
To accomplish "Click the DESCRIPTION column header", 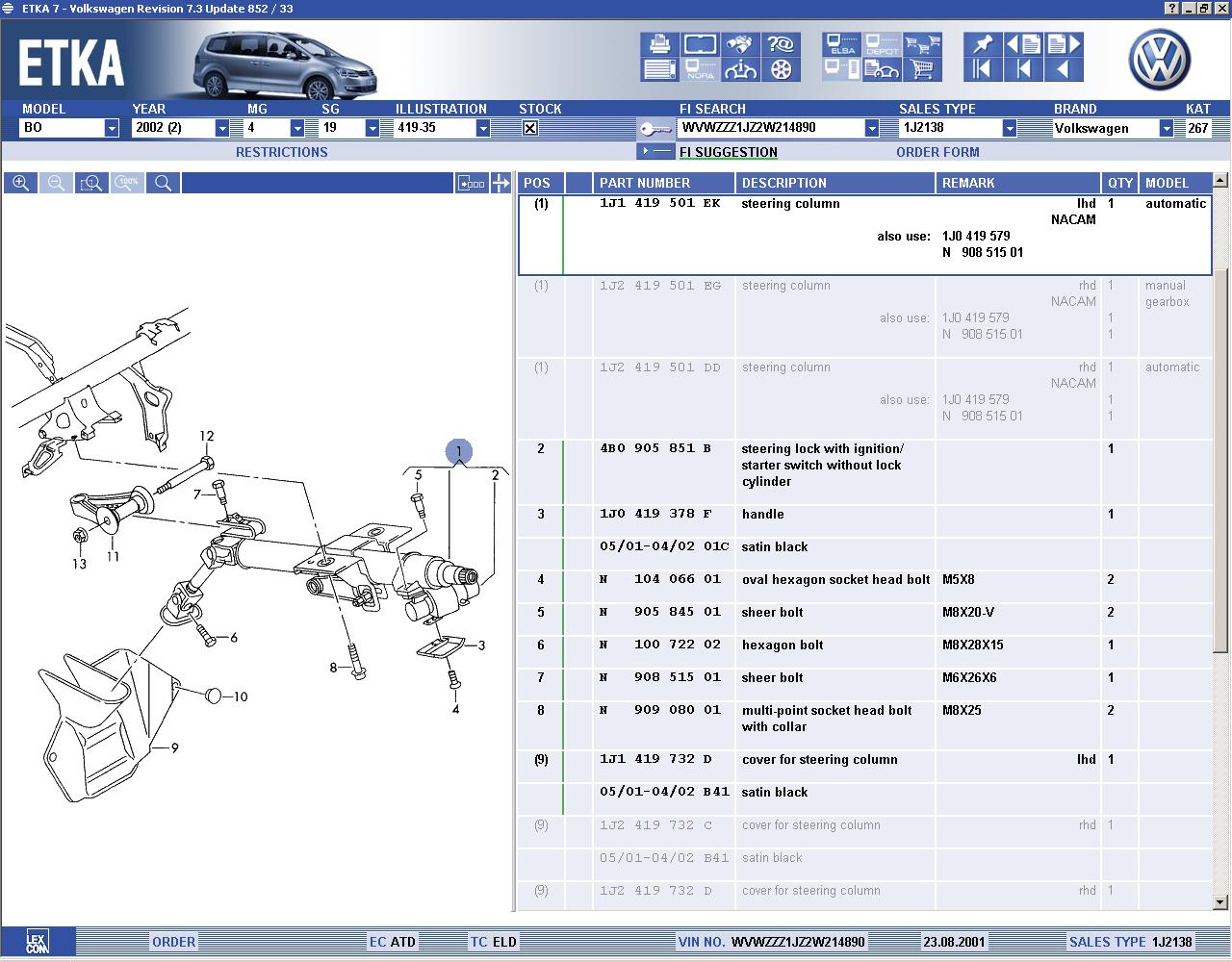I will [835, 183].
